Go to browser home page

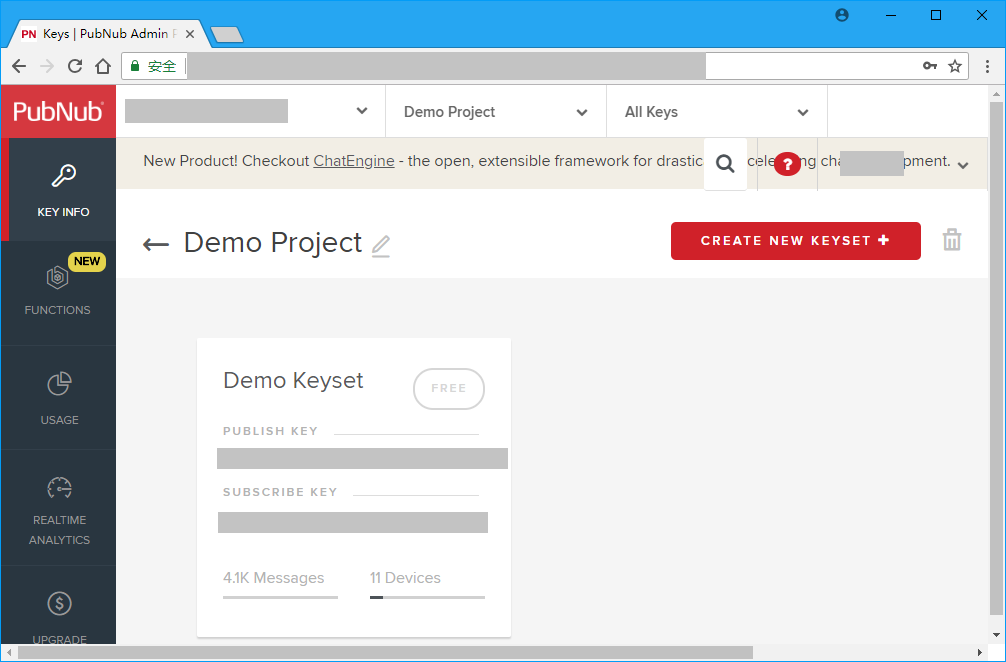coord(103,66)
